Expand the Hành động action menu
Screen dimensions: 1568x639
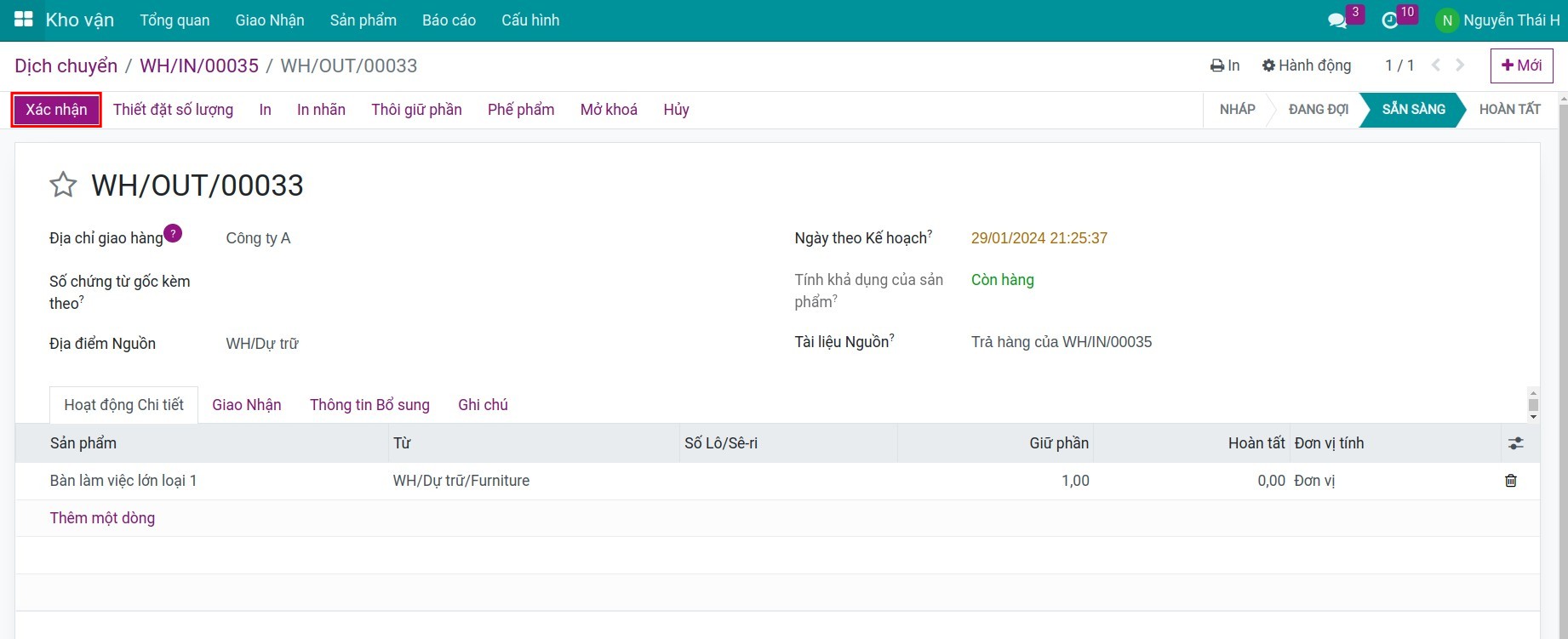1307,66
